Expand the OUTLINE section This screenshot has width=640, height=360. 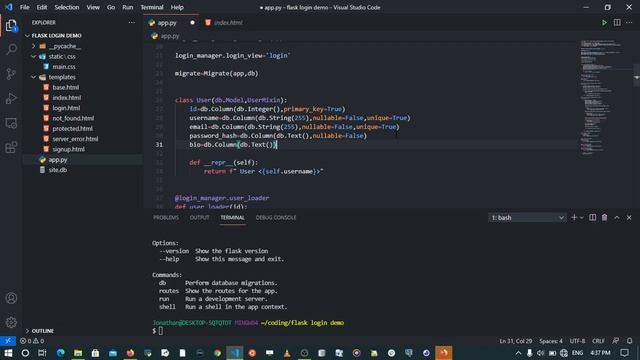click(x=42, y=331)
